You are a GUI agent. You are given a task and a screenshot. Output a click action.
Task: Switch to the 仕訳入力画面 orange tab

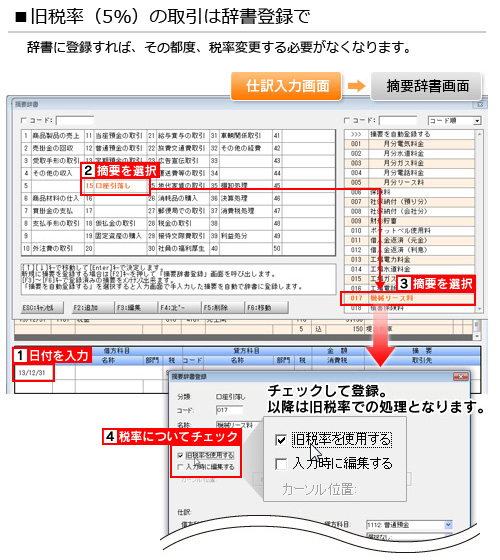coord(286,86)
